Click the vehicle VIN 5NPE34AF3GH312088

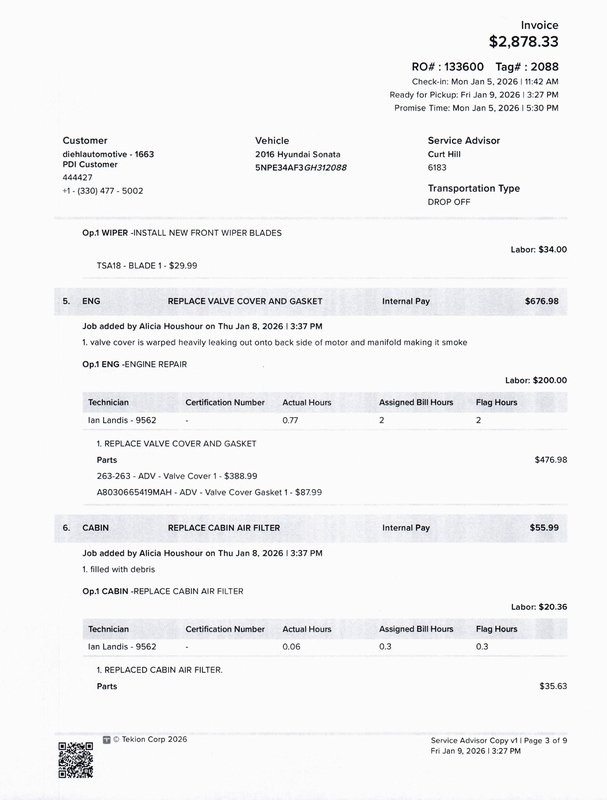click(301, 167)
